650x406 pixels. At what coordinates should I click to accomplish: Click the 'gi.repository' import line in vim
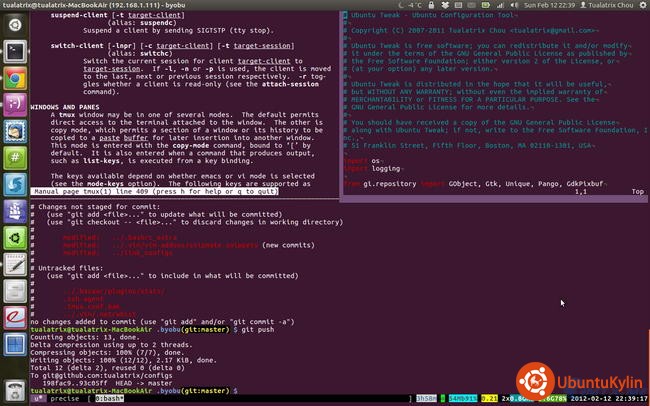(x=473, y=184)
